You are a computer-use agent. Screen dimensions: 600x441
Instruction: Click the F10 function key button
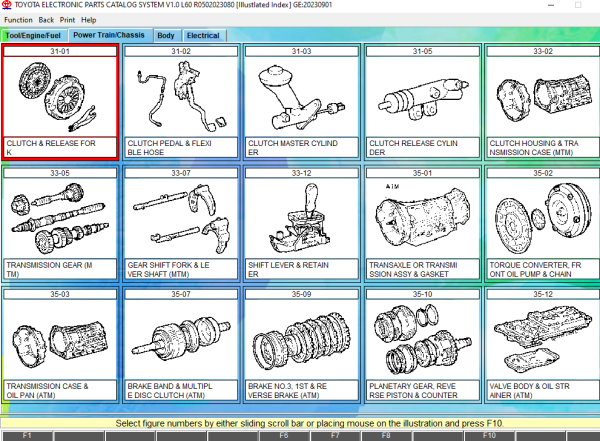(x=489, y=436)
